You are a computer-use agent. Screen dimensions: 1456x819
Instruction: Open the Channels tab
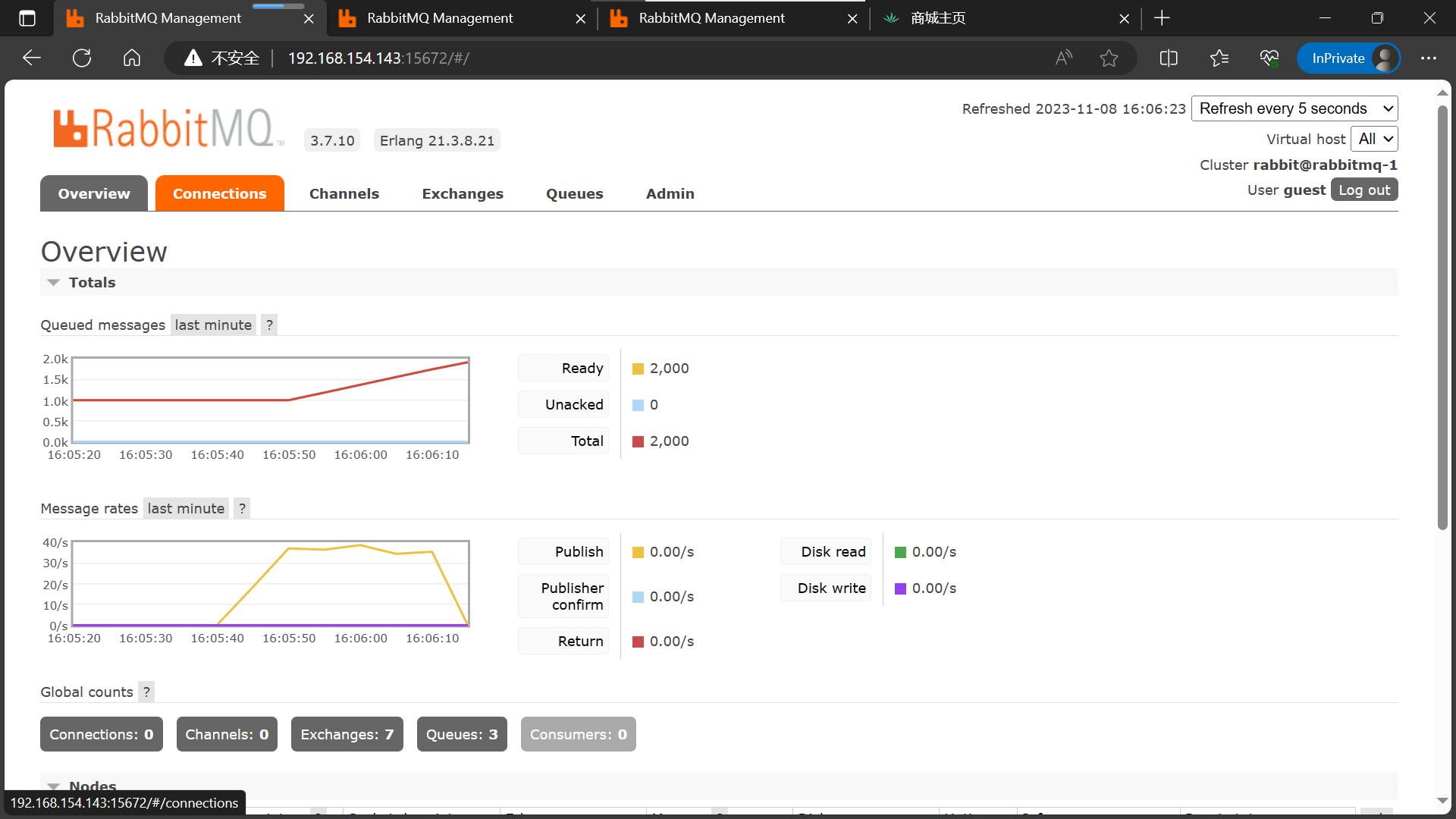(344, 193)
